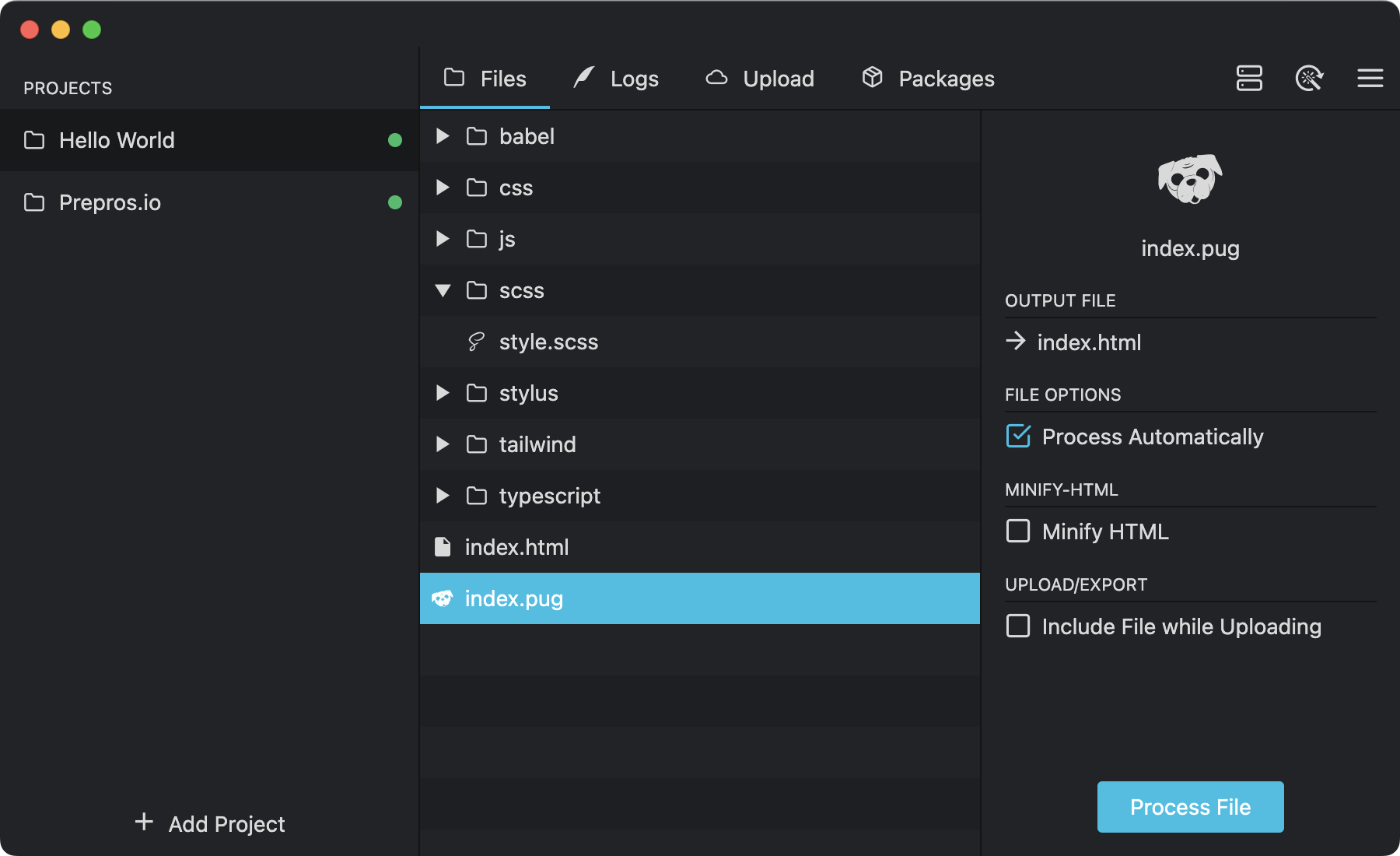Switch to the Logs tab
1400x856 pixels.
click(616, 79)
